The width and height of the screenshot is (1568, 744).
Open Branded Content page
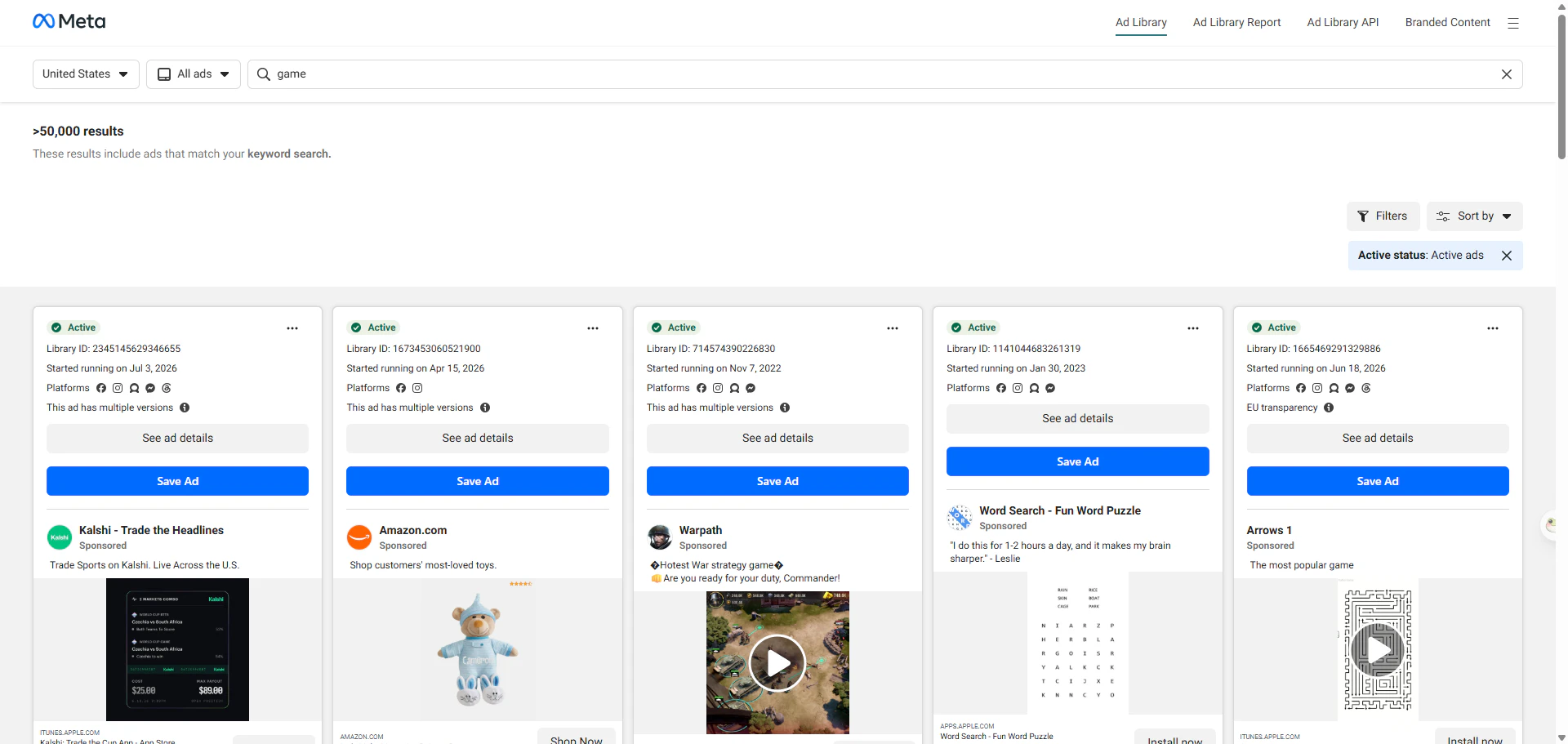(x=1447, y=22)
